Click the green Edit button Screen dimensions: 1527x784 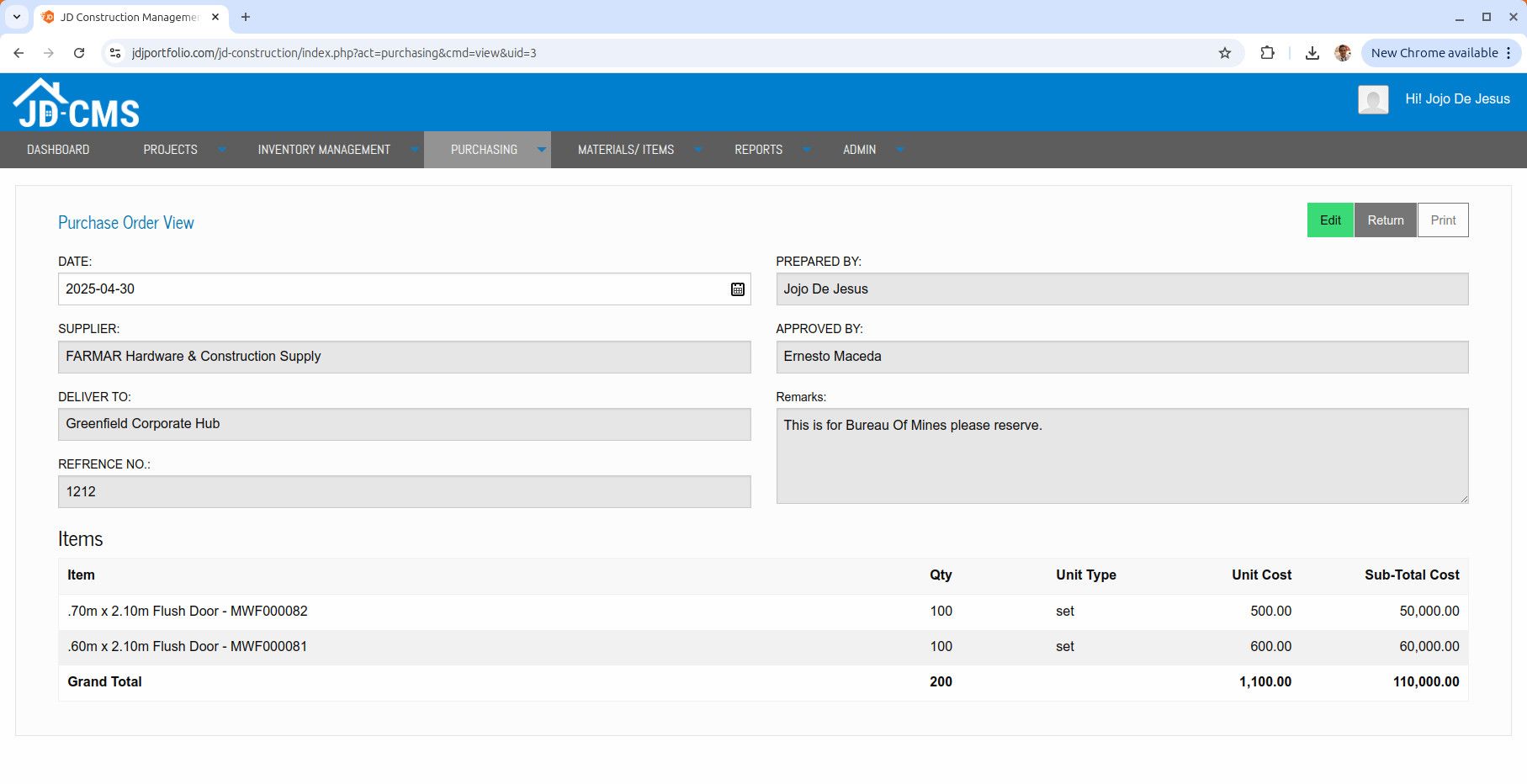pyautogui.click(x=1329, y=220)
